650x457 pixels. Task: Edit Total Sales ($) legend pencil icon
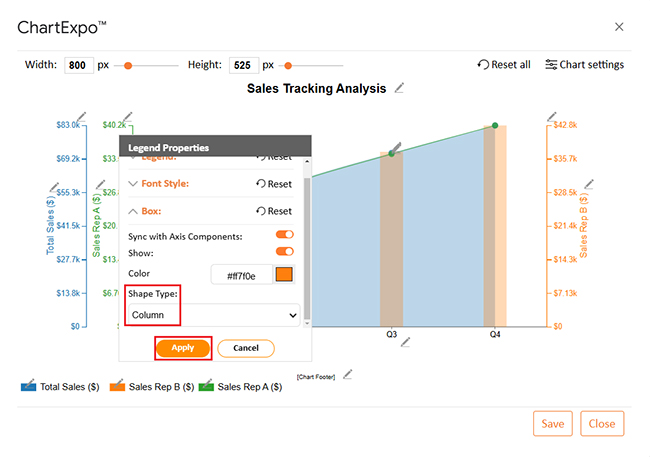[x=29, y=382]
